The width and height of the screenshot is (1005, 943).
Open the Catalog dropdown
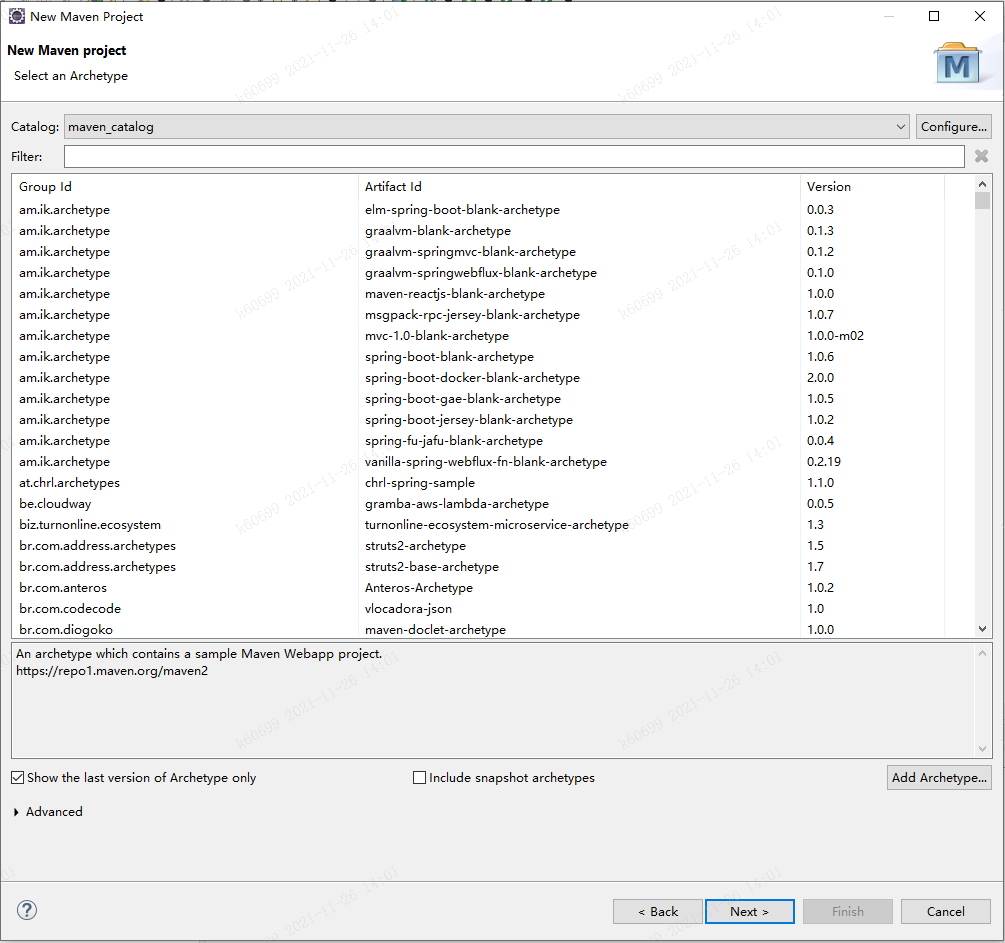pyautogui.click(x=899, y=126)
